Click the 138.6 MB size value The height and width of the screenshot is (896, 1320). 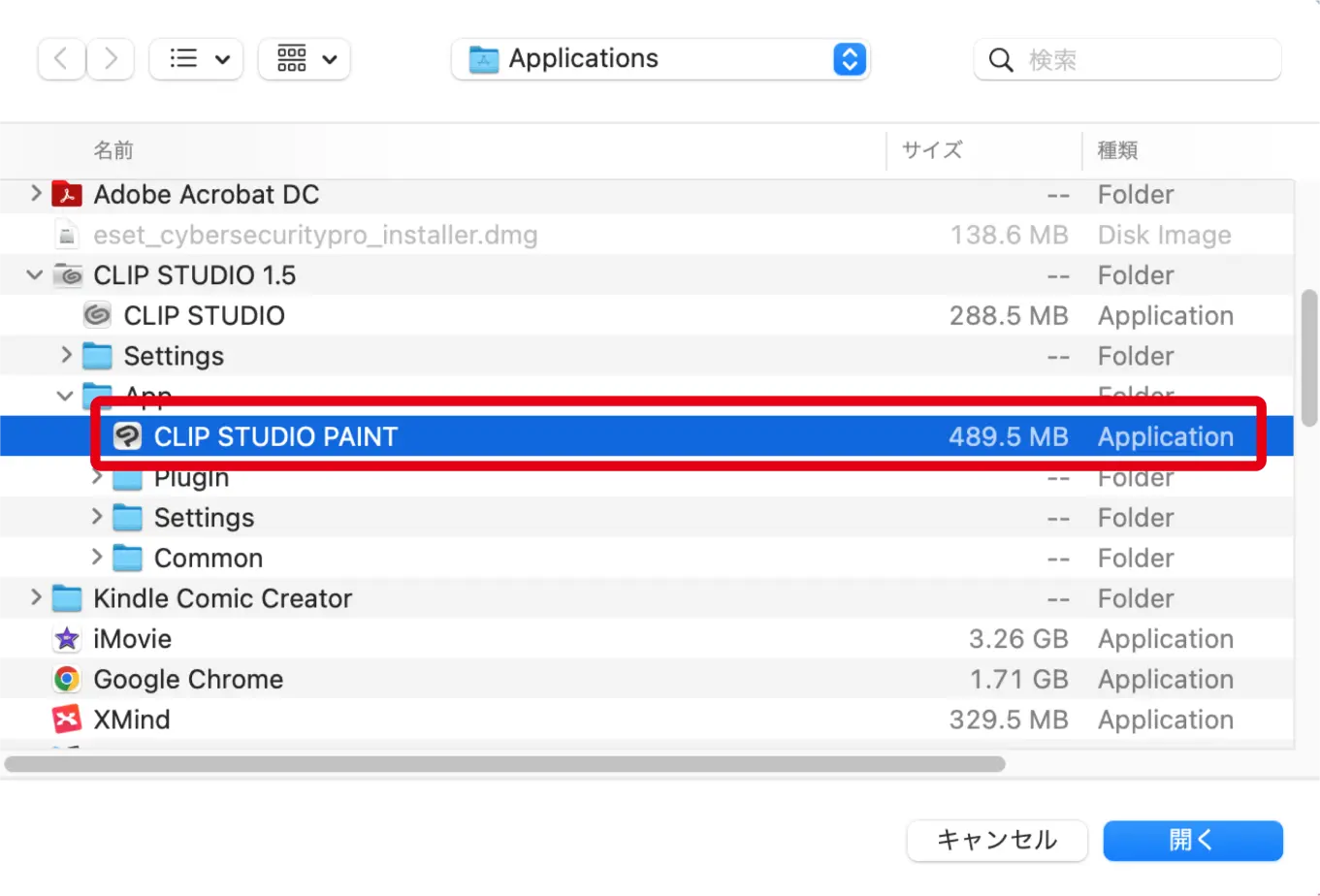click(x=1009, y=236)
